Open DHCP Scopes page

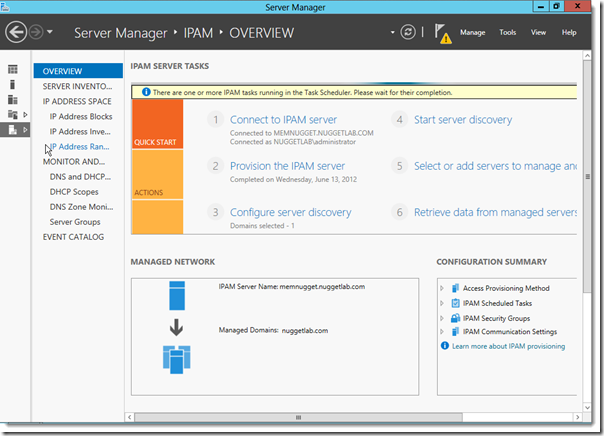click(x=74, y=191)
